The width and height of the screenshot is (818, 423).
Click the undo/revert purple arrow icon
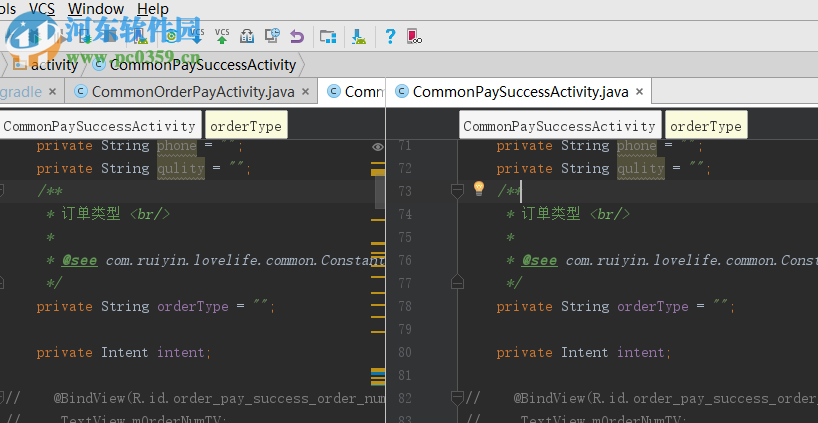(x=296, y=37)
